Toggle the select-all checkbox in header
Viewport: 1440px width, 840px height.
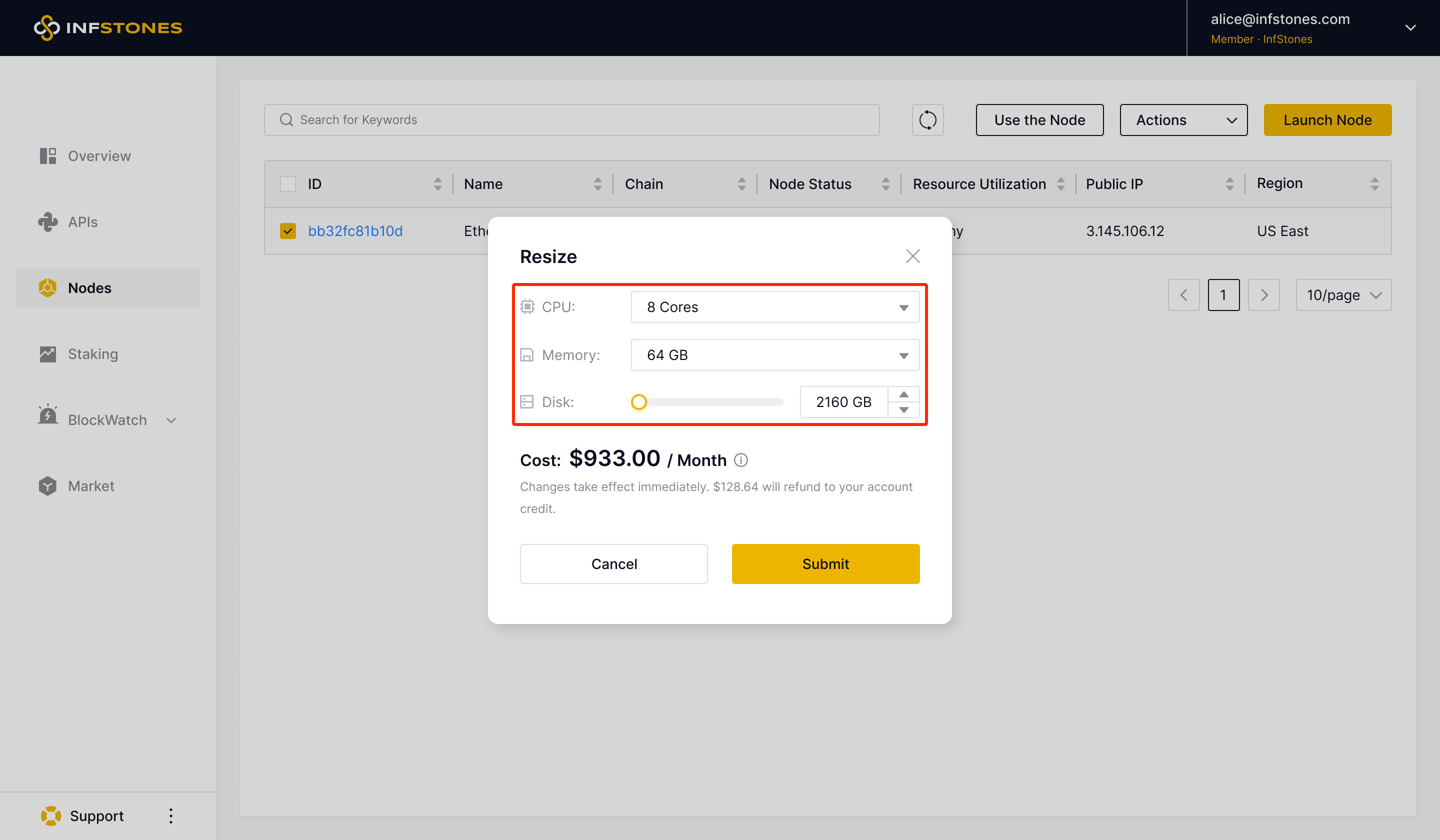[x=288, y=184]
